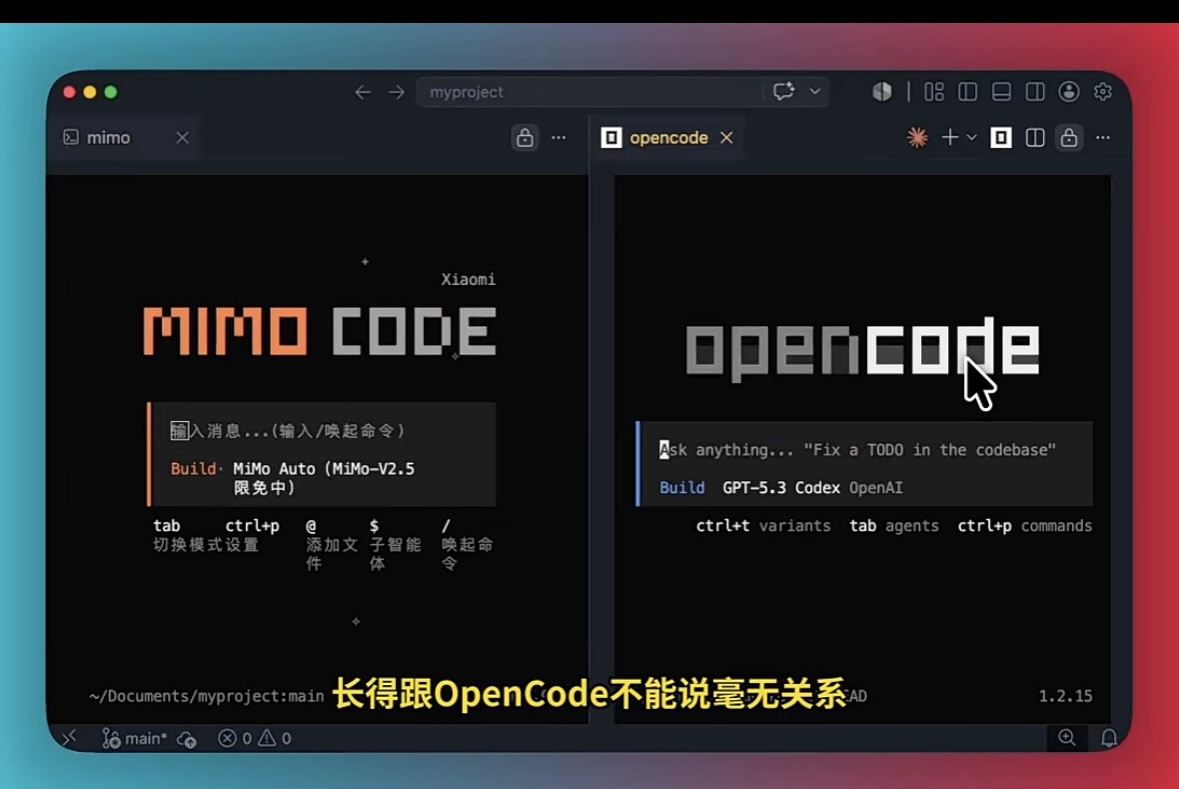
Task: Click the hexagon extension icon in title bar
Action: click(x=882, y=92)
